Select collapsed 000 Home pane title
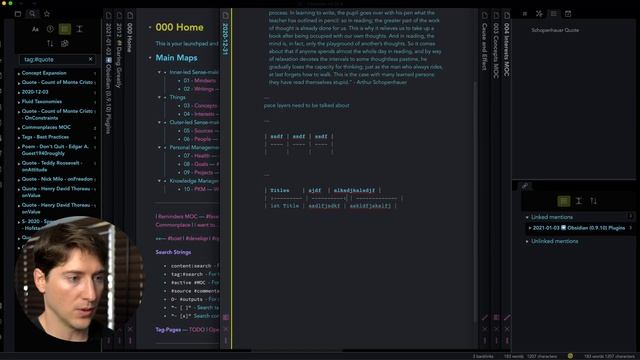This screenshot has width=640, height=360. click(x=130, y=38)
